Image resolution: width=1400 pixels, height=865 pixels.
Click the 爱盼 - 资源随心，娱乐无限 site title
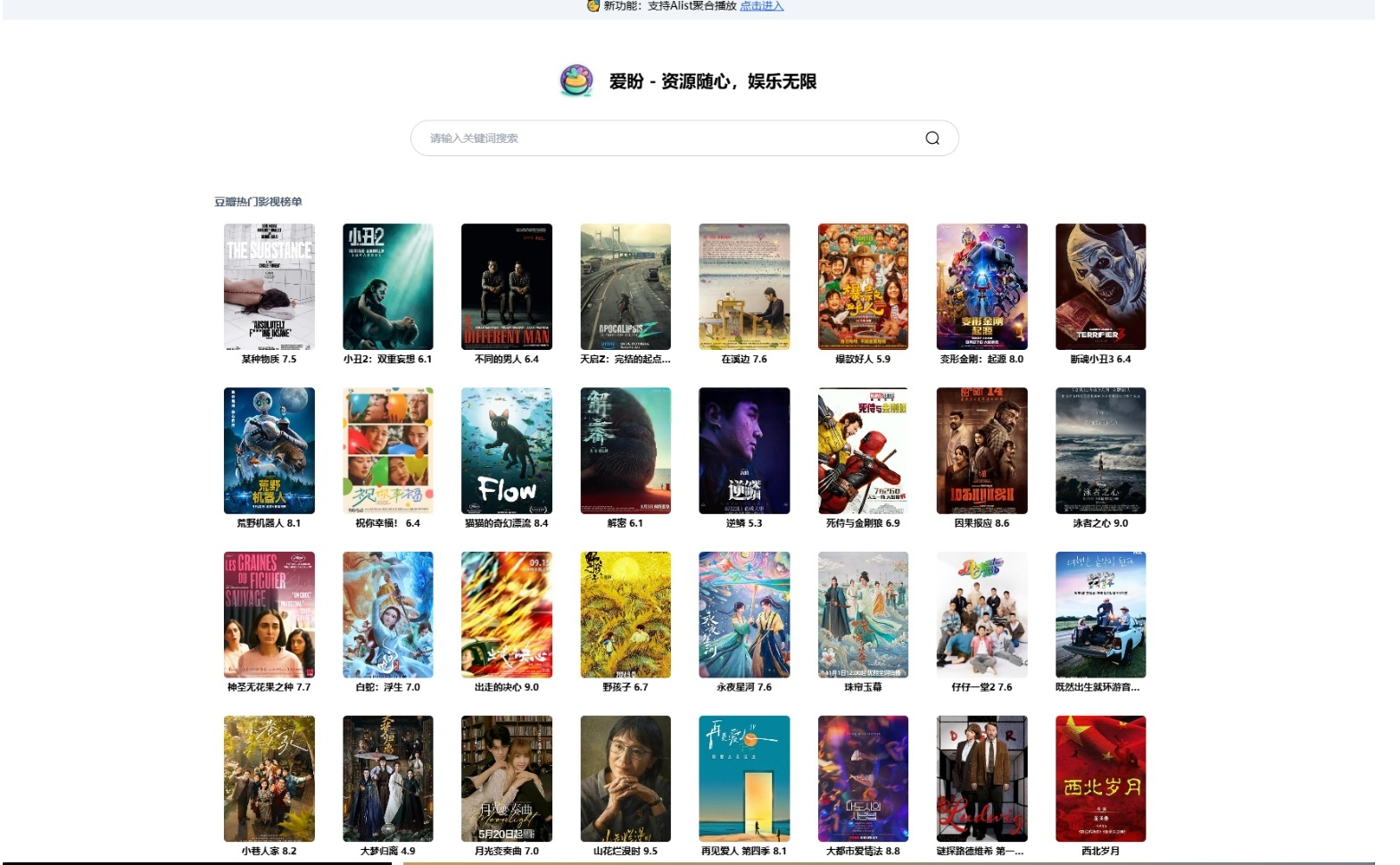coord(713,81)
